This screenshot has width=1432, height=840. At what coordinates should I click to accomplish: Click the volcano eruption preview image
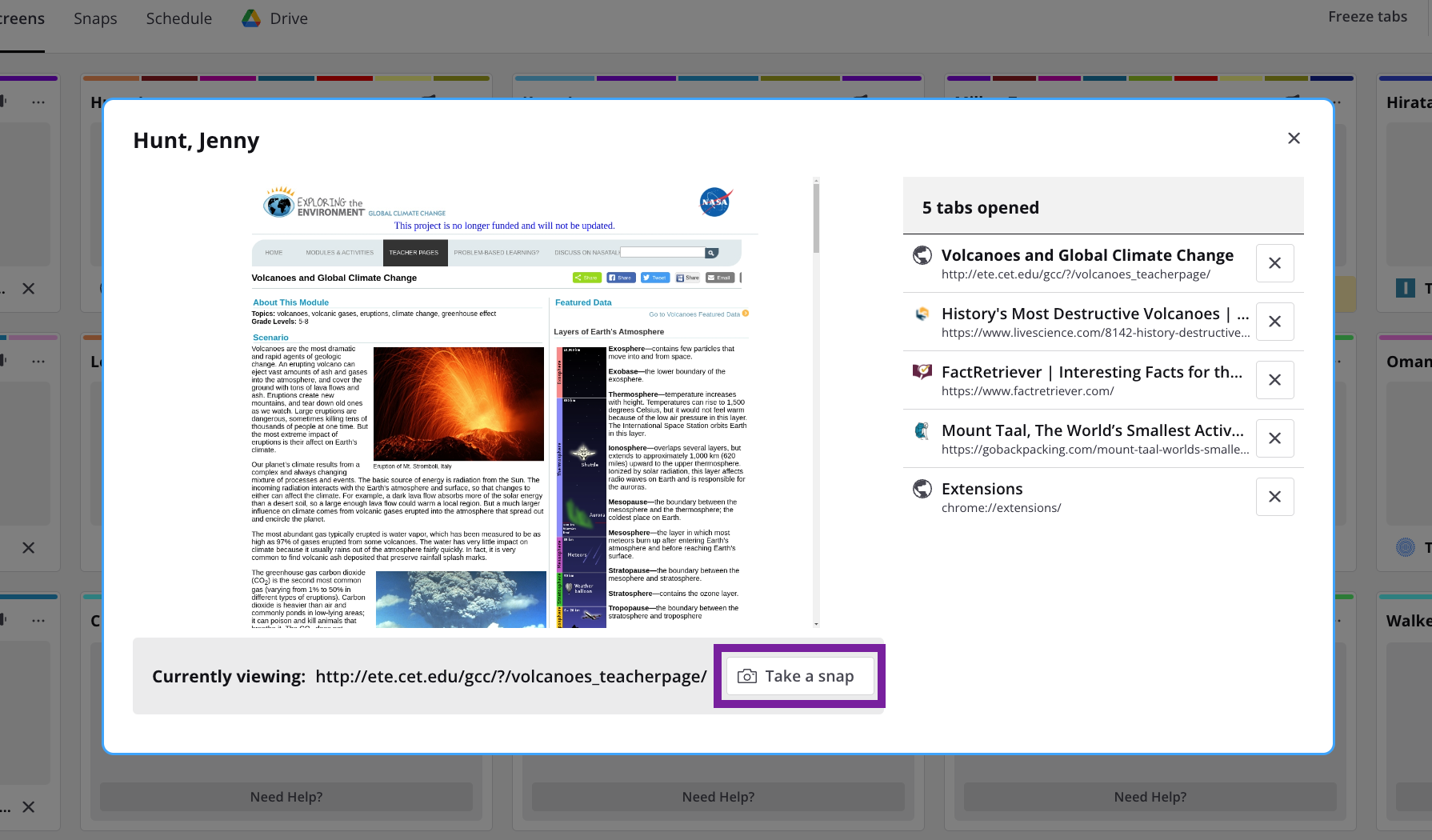coord(458,403)
